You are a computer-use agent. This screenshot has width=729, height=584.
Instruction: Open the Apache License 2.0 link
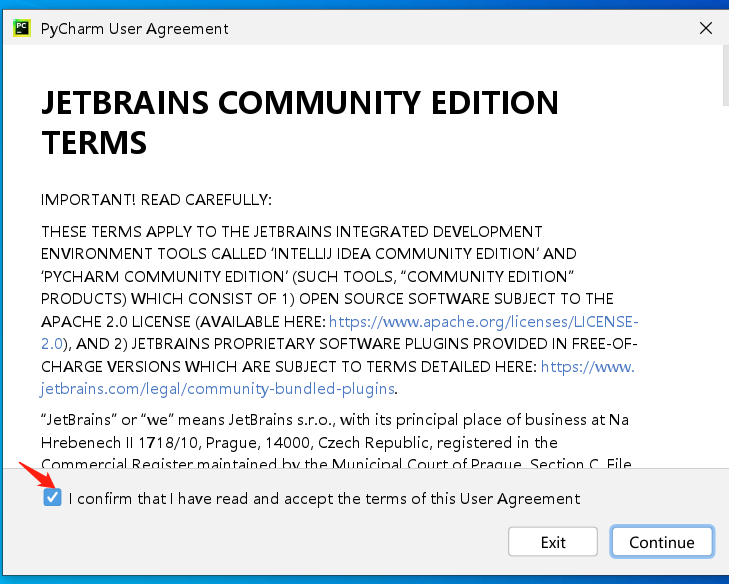click(x=483, y=322)
